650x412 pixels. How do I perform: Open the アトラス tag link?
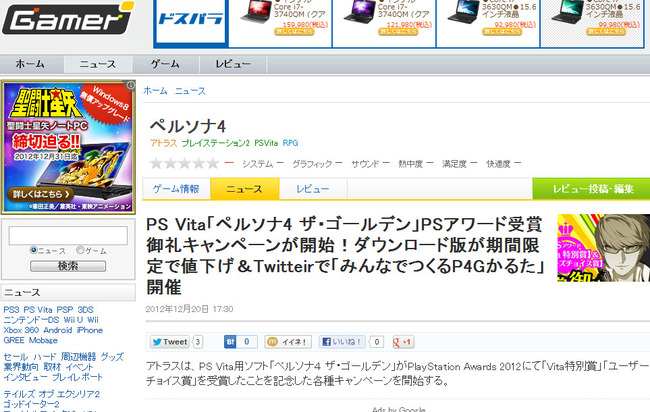tap(163, 143)
